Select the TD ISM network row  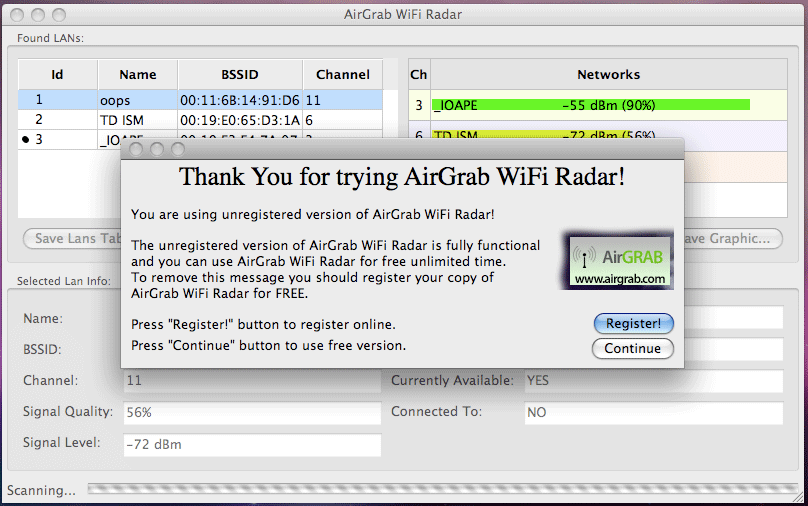pyautogui.click(x=200, y=120)
